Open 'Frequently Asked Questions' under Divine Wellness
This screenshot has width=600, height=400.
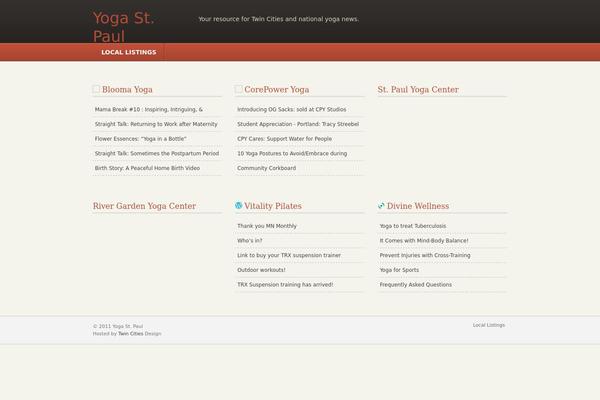coord(416,284)
